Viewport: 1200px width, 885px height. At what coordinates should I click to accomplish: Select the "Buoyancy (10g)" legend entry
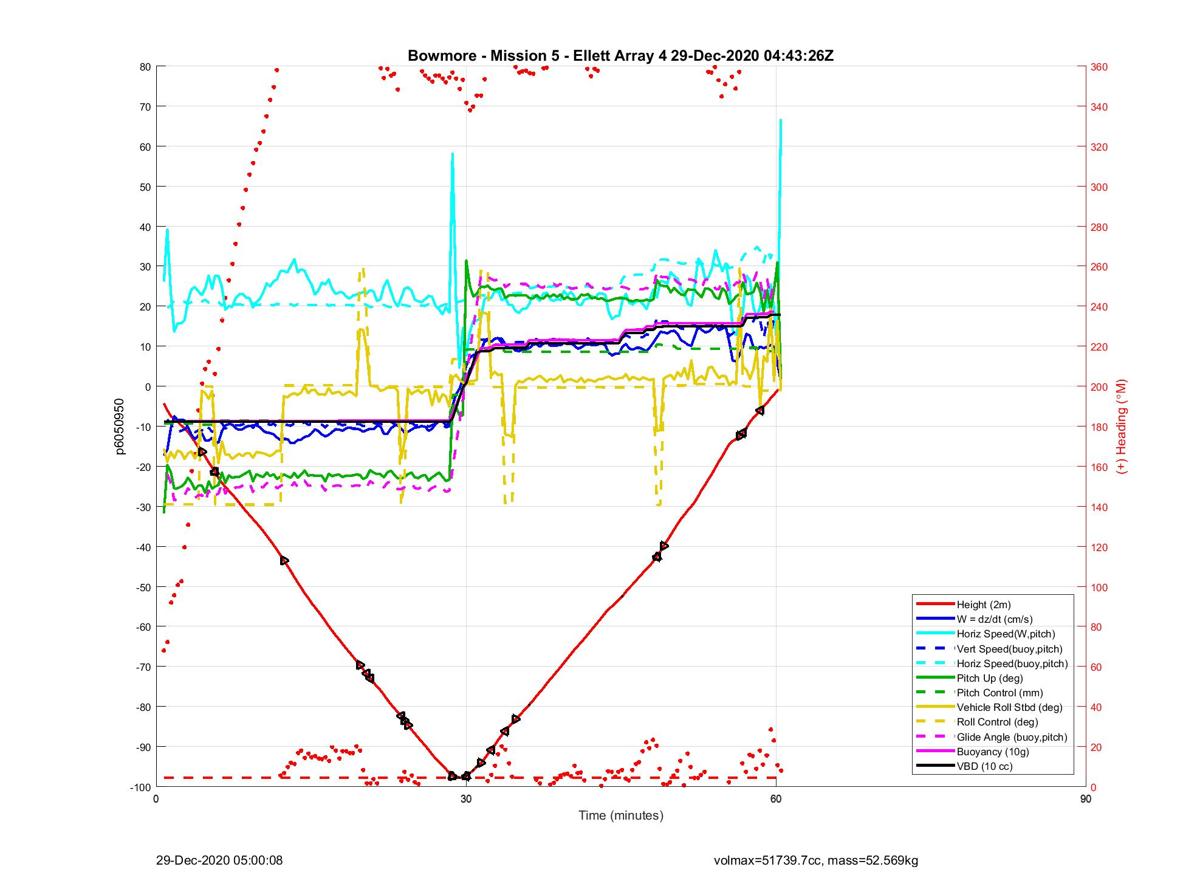pos(993,751)
